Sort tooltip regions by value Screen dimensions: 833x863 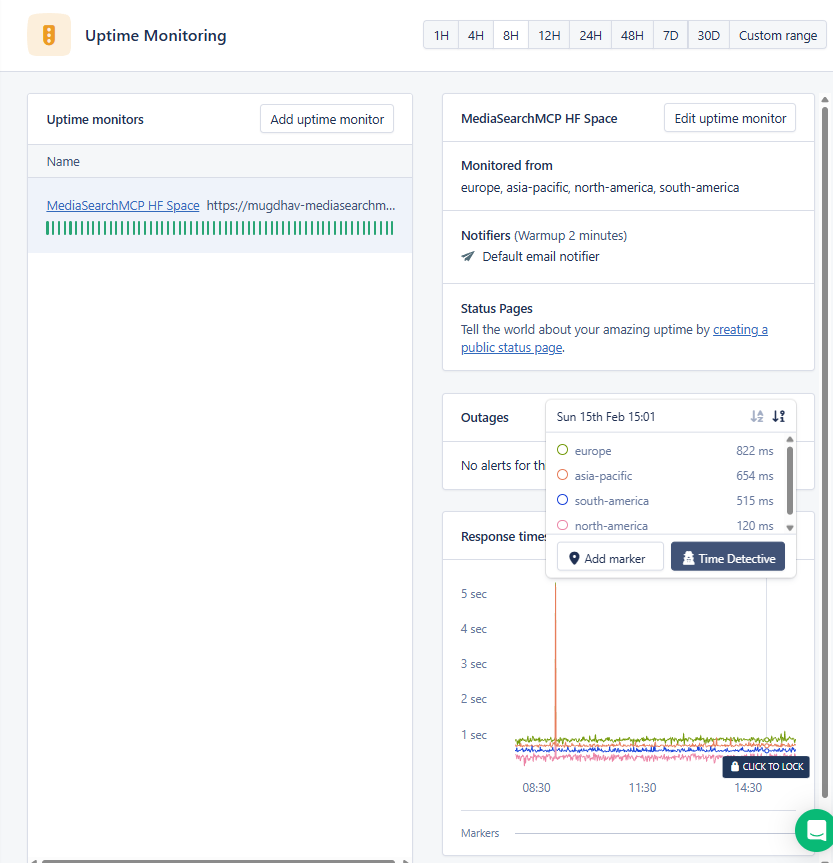(x=779, y=416)
